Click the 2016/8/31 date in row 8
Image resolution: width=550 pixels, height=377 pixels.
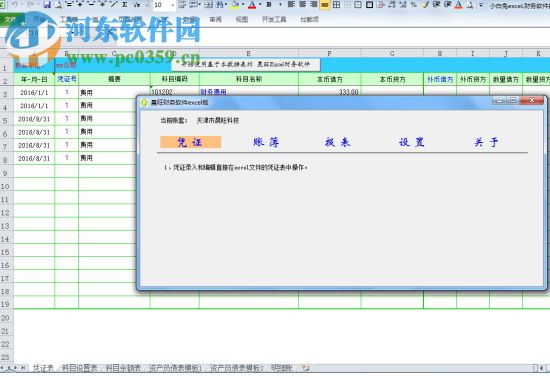(x=34, y=159)
